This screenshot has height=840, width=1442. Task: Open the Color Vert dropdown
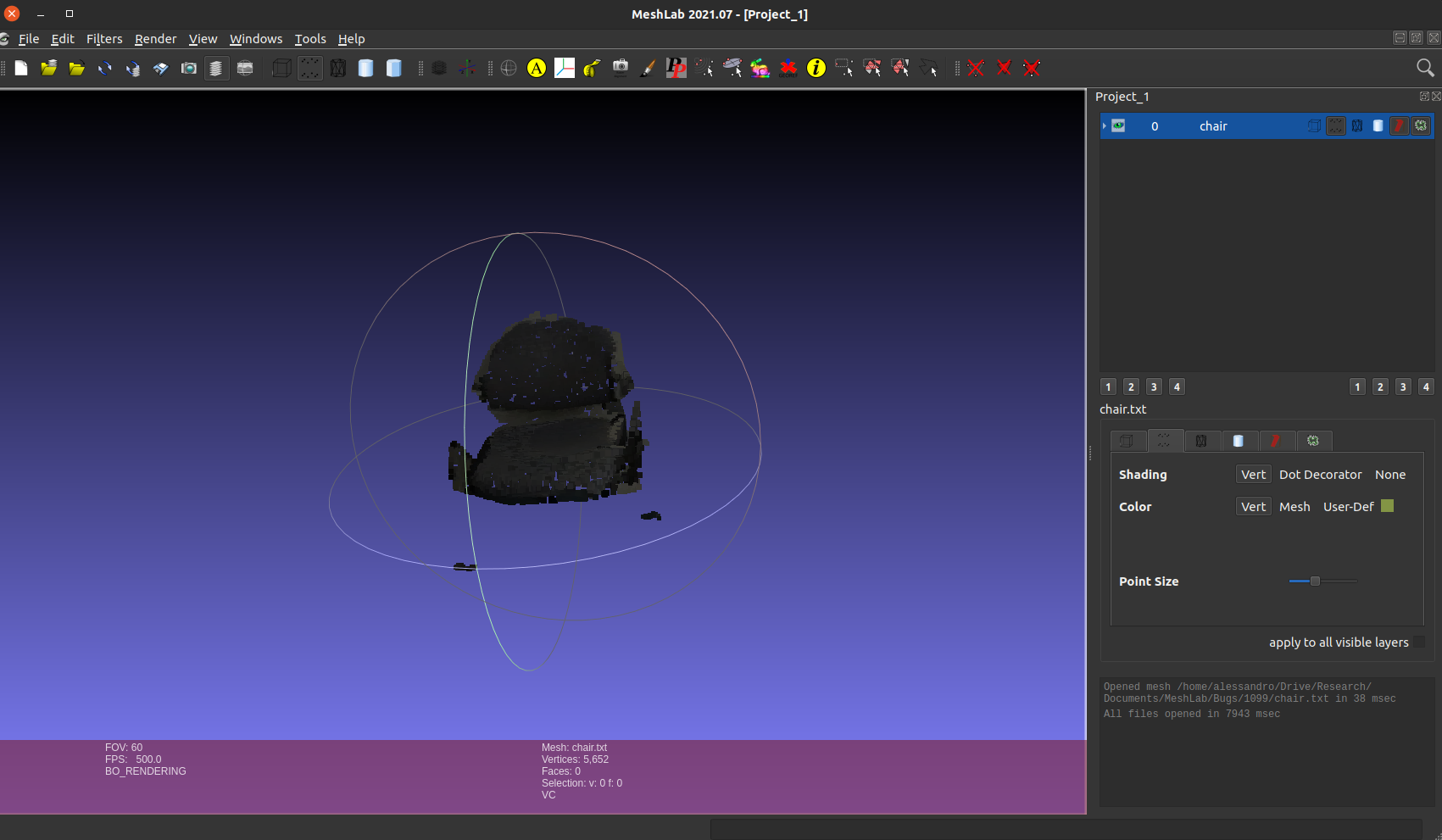tap(1253, 506)
